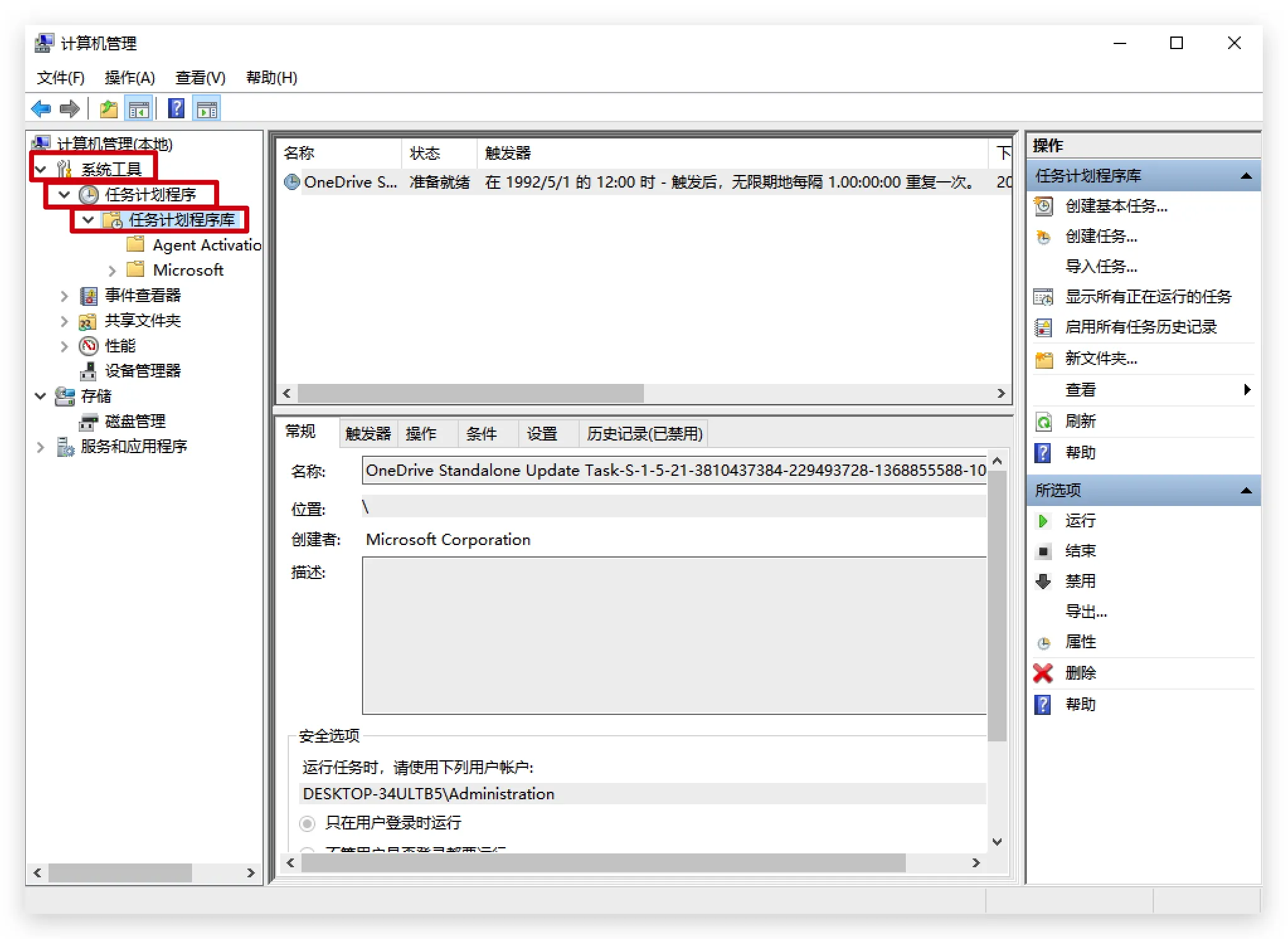The height and width of the screenshot is (939, 1288).
Task: Click the 启用所有任务历史记录 icon
Action: [1044, 327]
